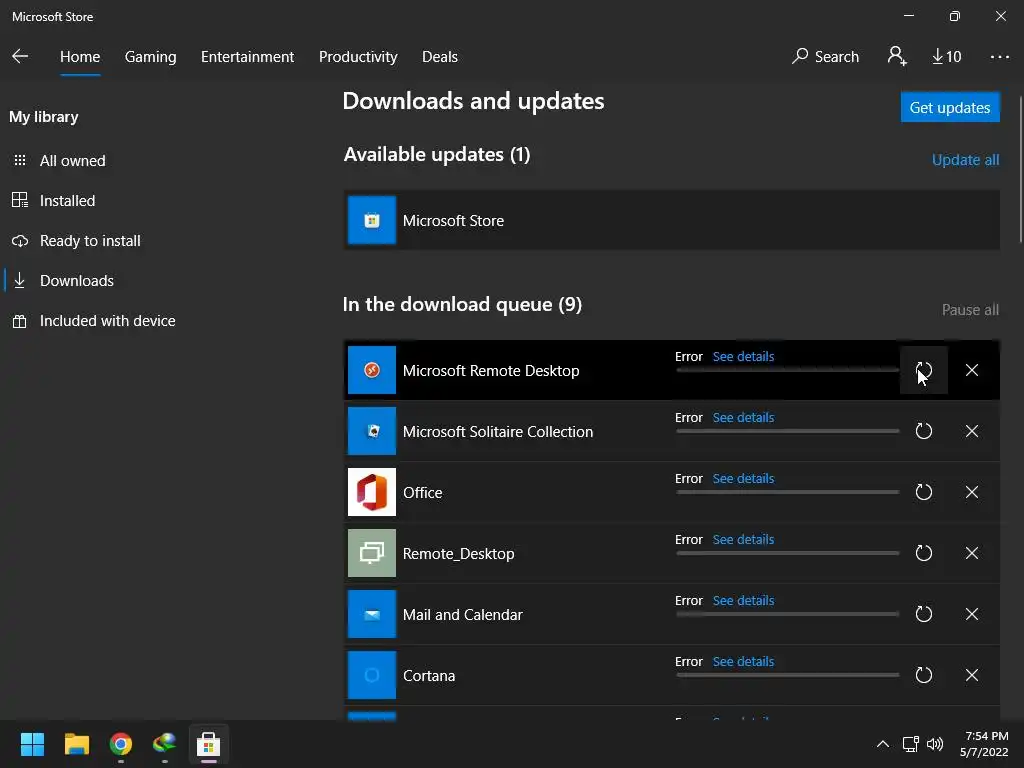
Task: Cancel Microsoft Remote Desktop download
Action: click(x=972, y=370)
